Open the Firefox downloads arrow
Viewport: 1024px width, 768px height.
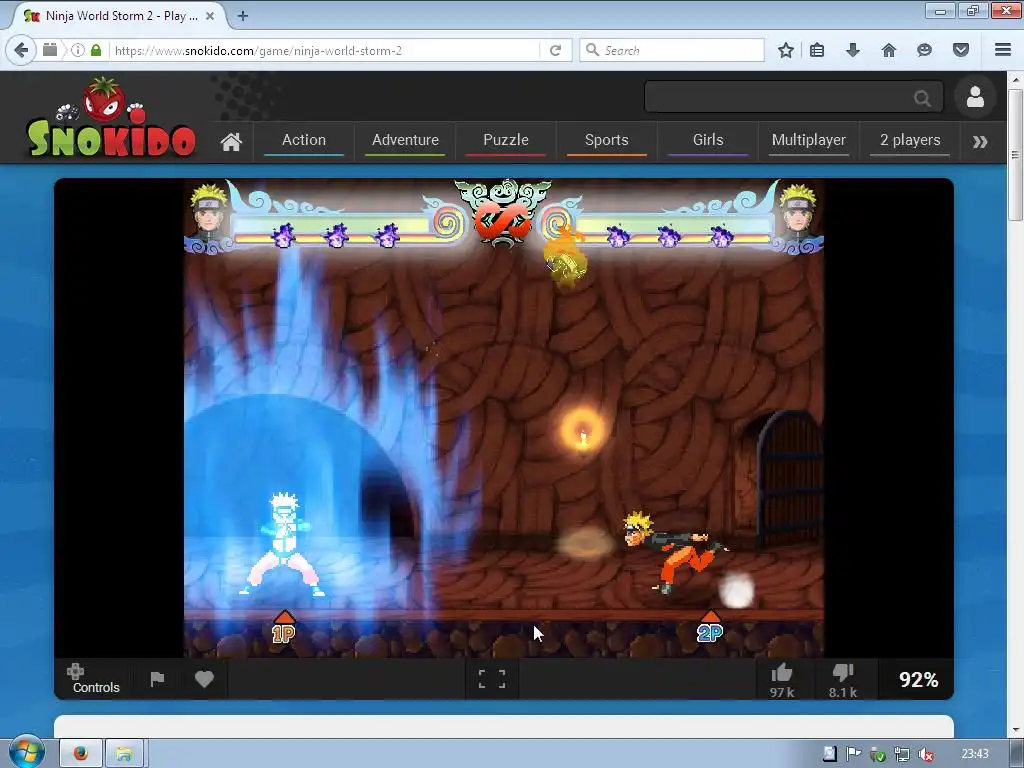[853, 50]
